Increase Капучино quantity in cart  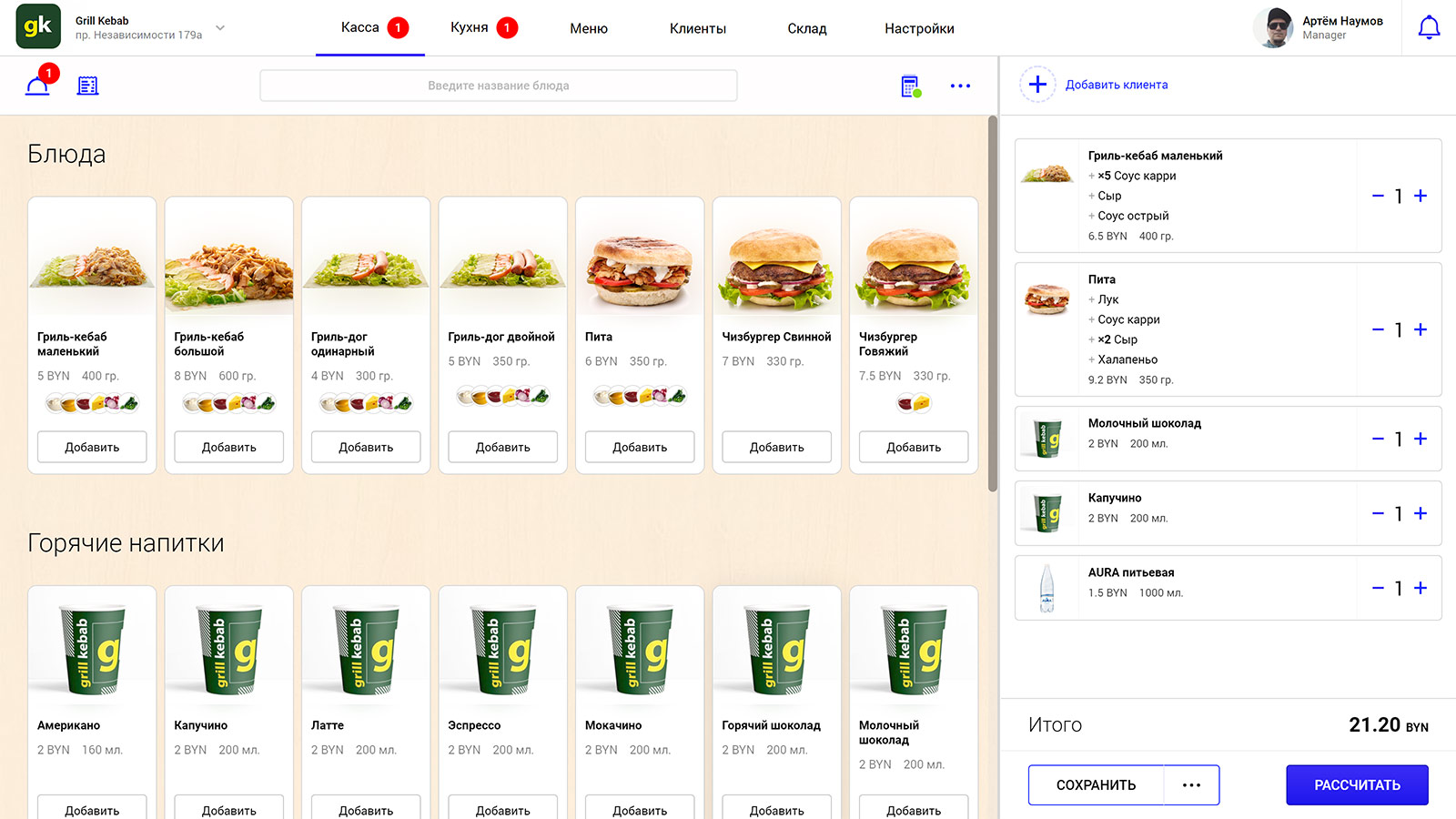coord(1421,513)
